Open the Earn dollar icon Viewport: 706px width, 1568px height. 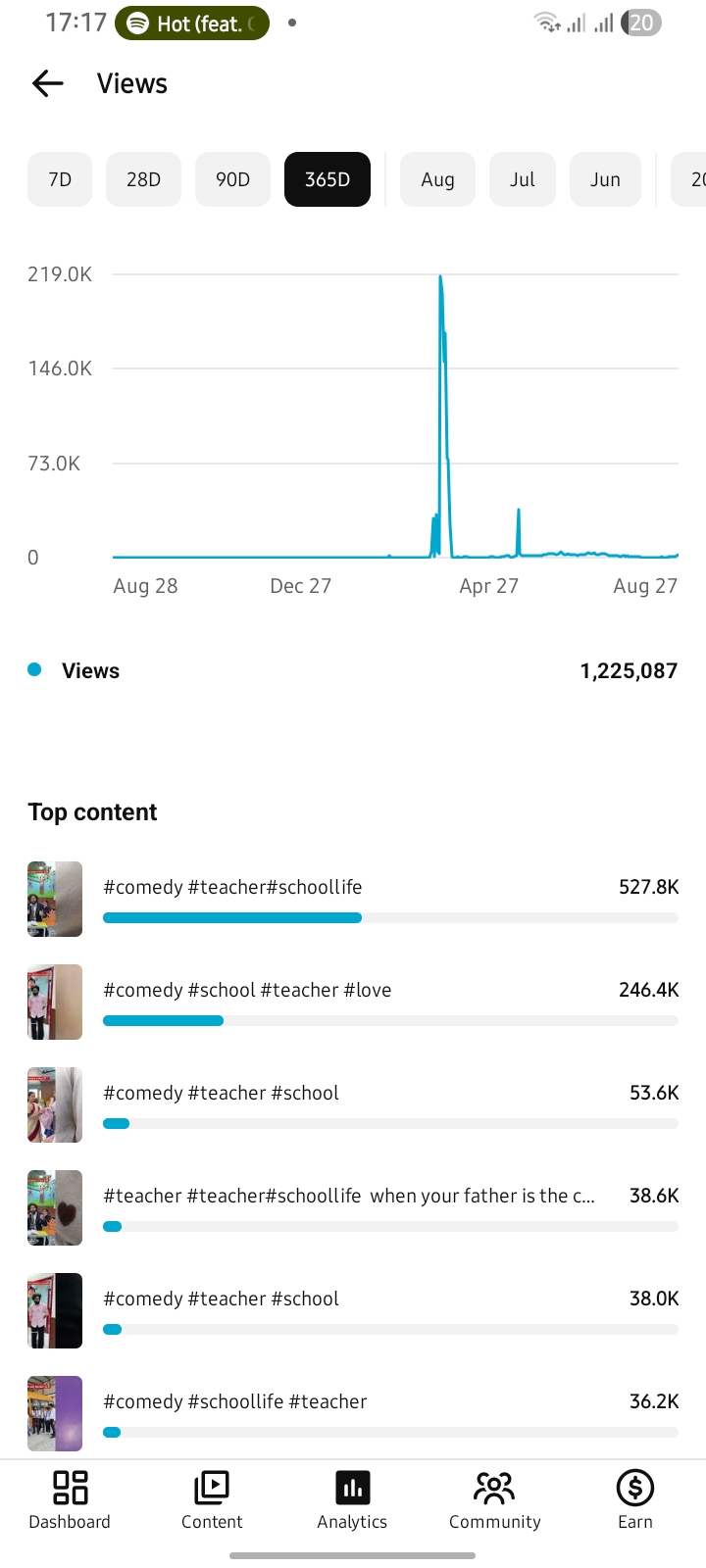[635, 1488]
